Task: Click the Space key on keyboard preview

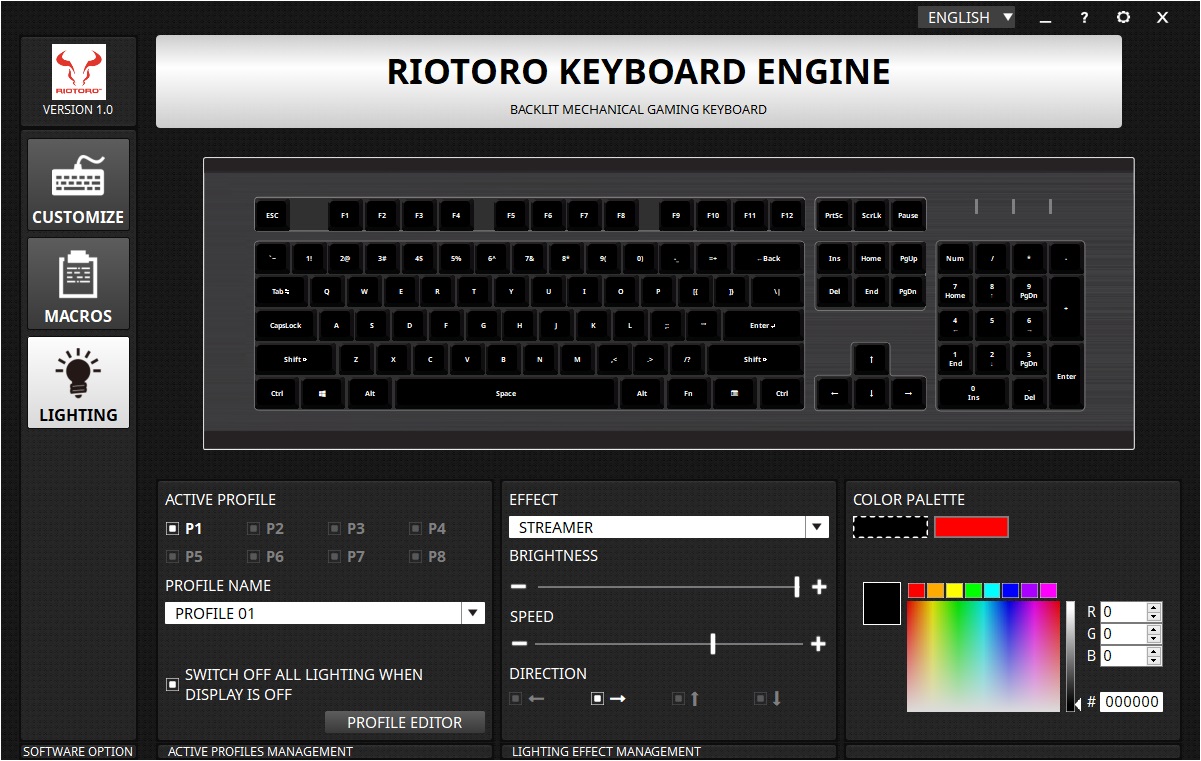Action: (x=506, y=393)
